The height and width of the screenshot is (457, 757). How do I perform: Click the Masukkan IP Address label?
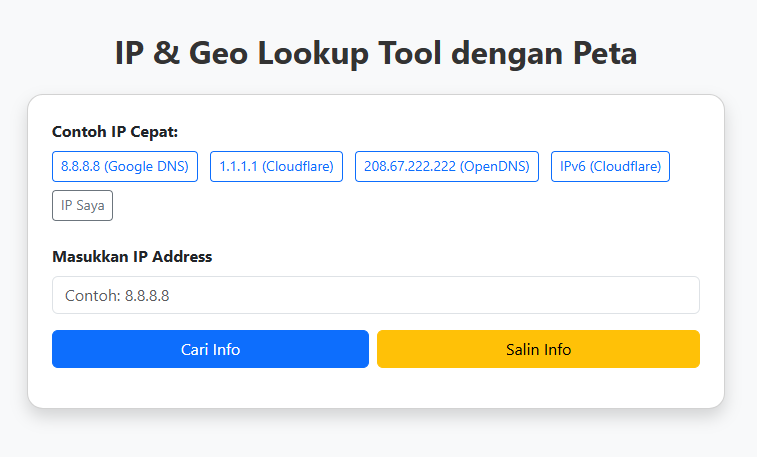coord(132,257)
